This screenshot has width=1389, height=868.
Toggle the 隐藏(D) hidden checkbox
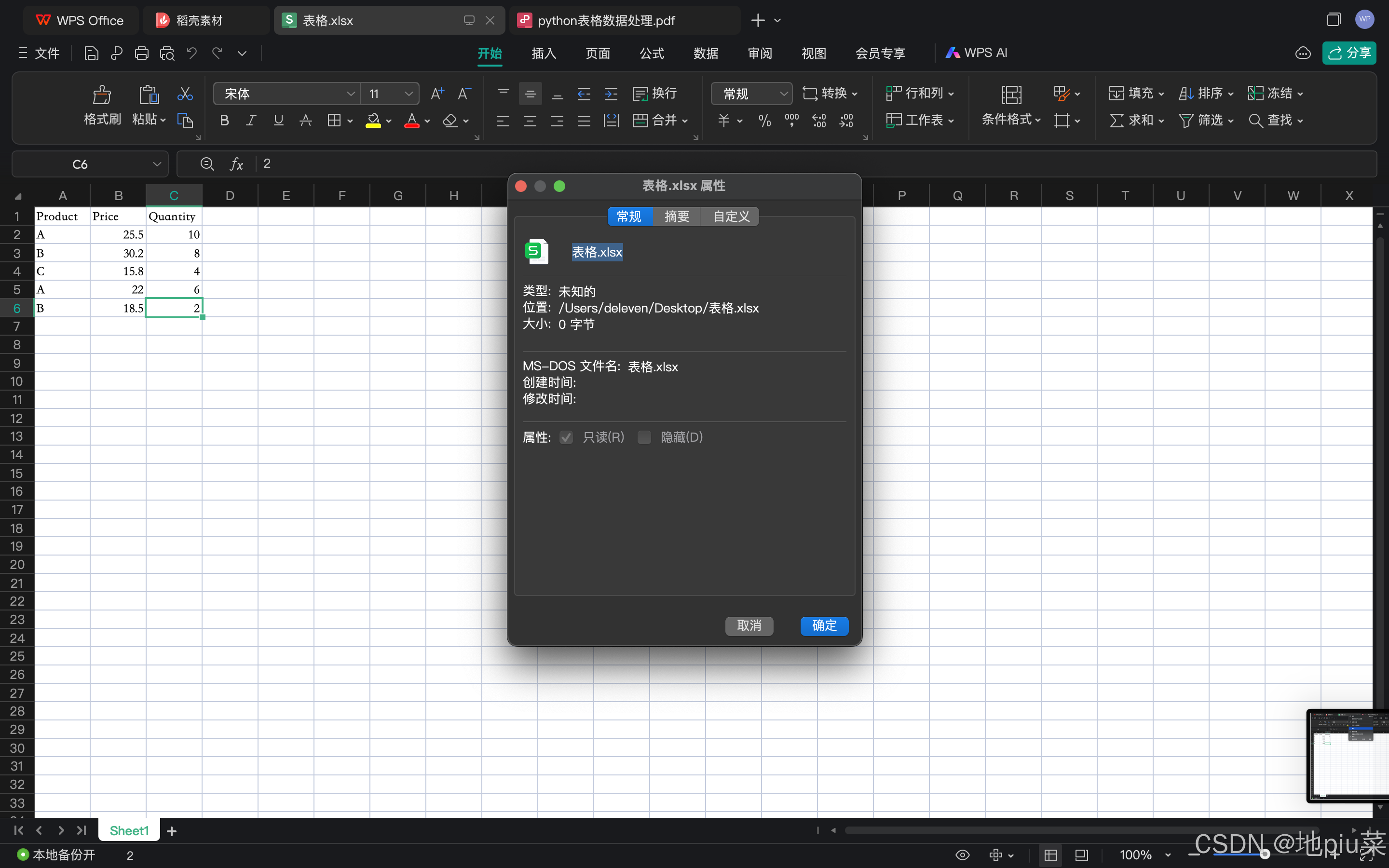click(644, 437)
